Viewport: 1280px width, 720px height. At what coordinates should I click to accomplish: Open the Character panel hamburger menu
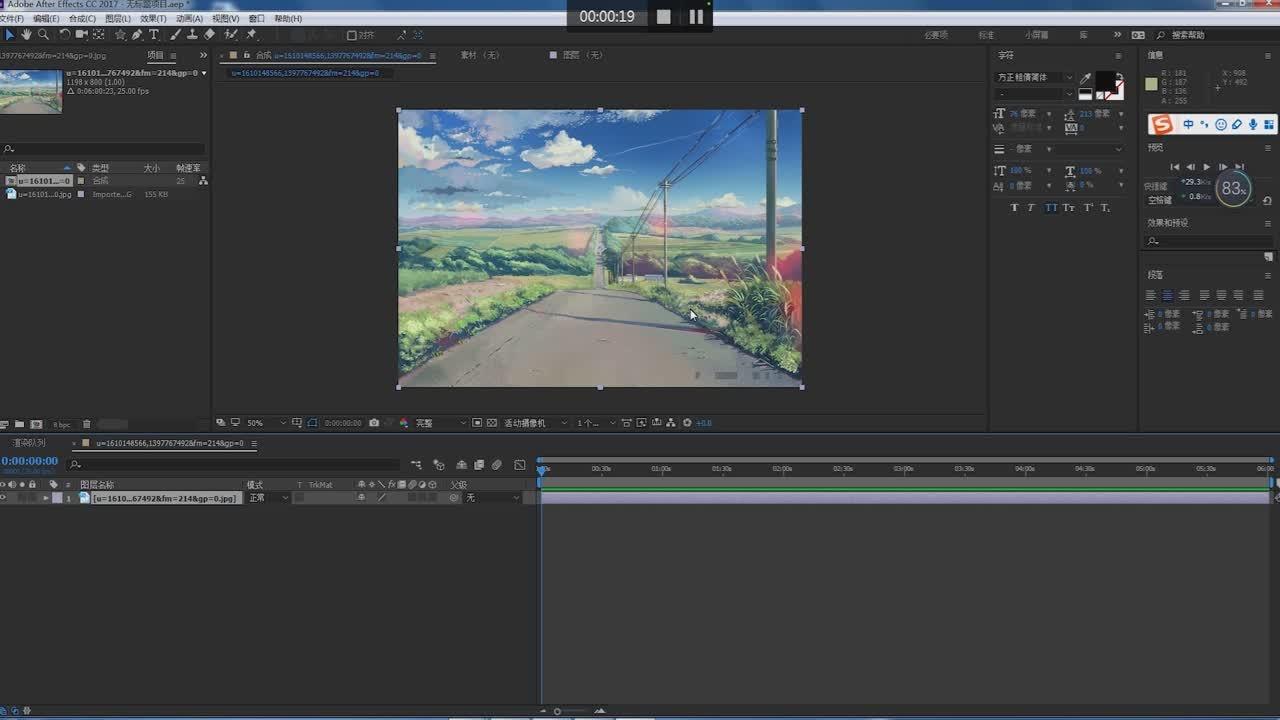point(1119,55)
